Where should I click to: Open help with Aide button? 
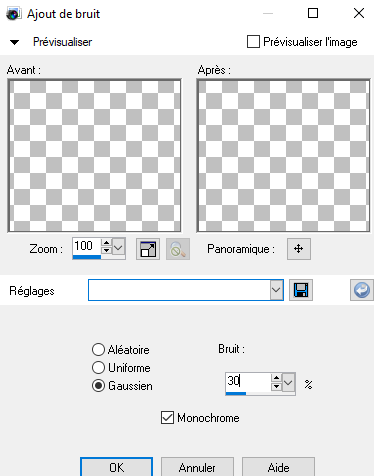pyautogui.click(x=278, y=467)
